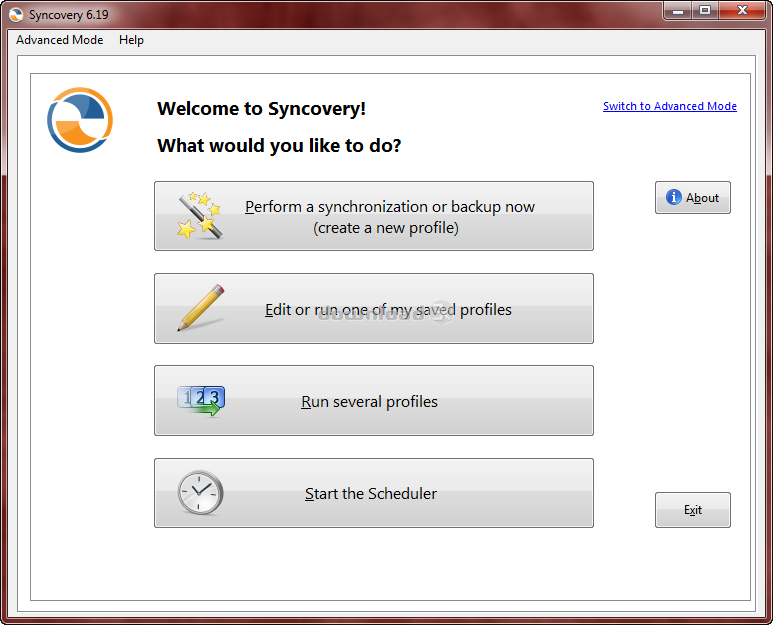
Task: Click the Syncovery icon in the title bar
Action: (16, 15)
